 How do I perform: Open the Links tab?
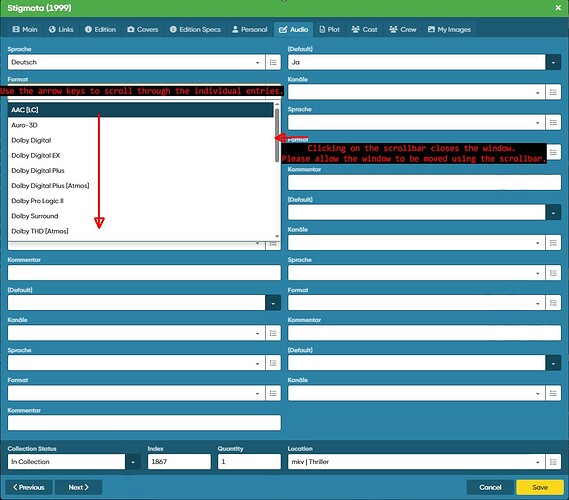[61, 29]
